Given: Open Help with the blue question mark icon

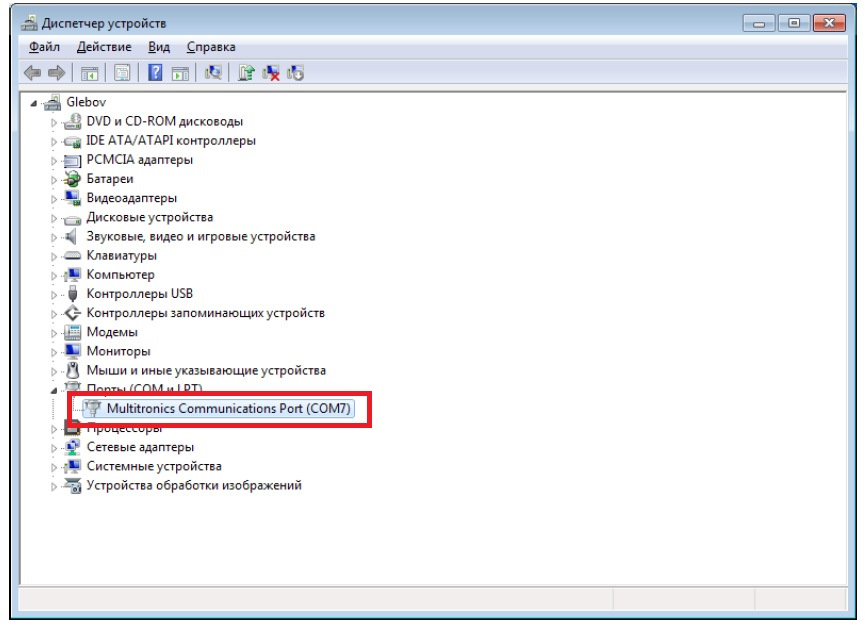Looking at the screenshot, I should tap(155, 72).
